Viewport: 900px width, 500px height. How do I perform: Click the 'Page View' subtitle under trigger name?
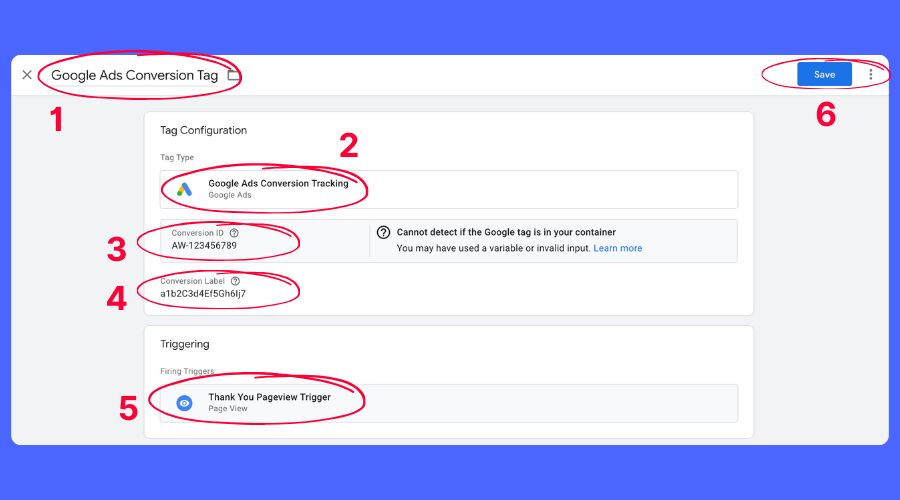click(x=228, y=409)
